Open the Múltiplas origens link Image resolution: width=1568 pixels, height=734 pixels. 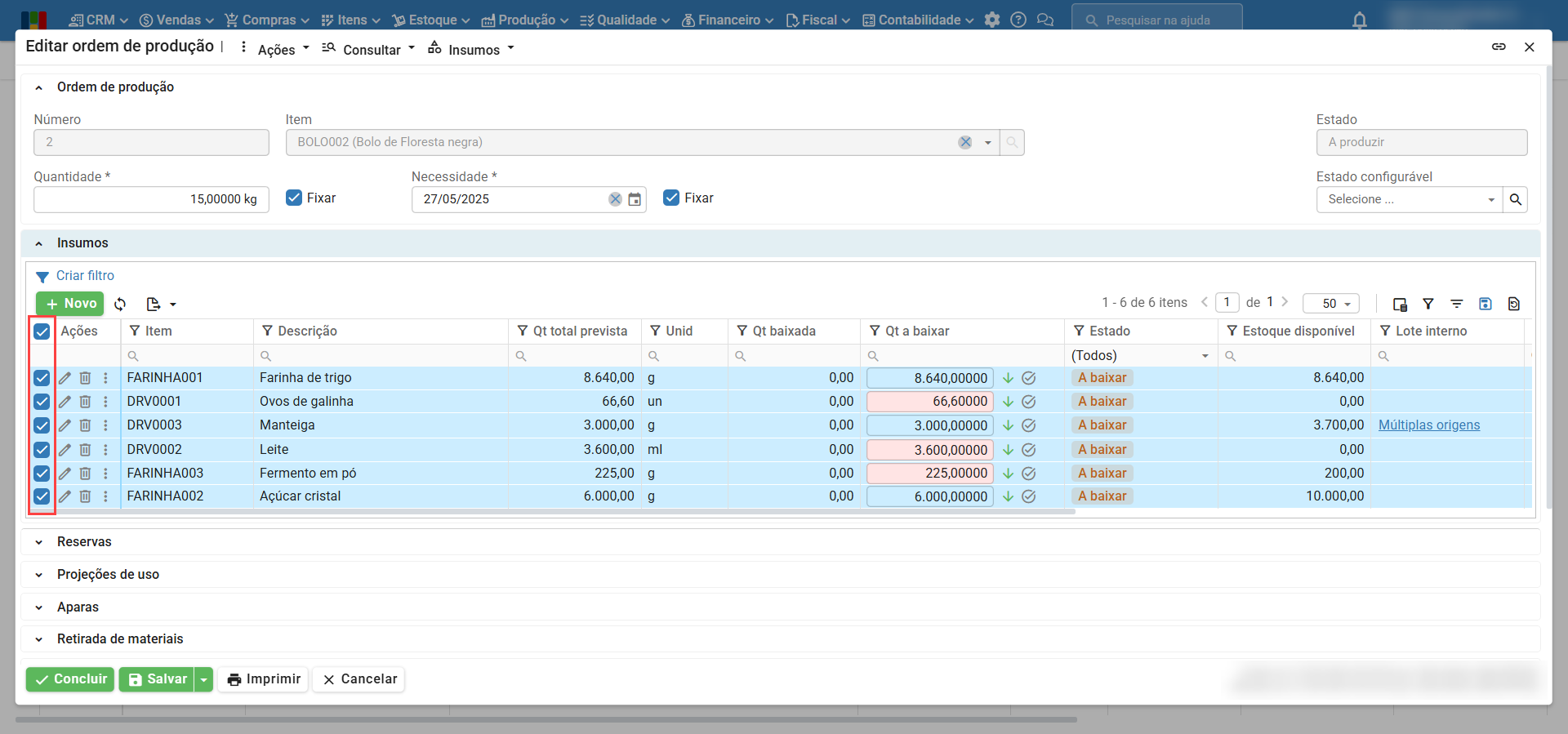click(x=1428, y=425)
